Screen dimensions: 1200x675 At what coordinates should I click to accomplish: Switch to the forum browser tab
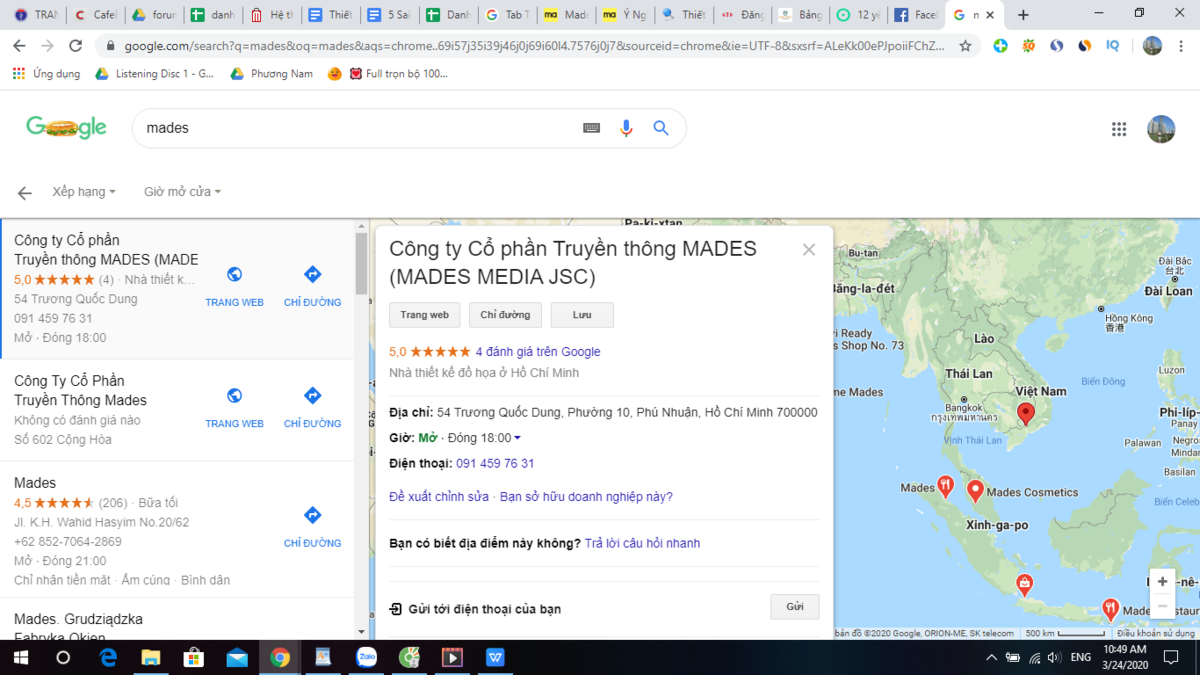coord(153,15)
